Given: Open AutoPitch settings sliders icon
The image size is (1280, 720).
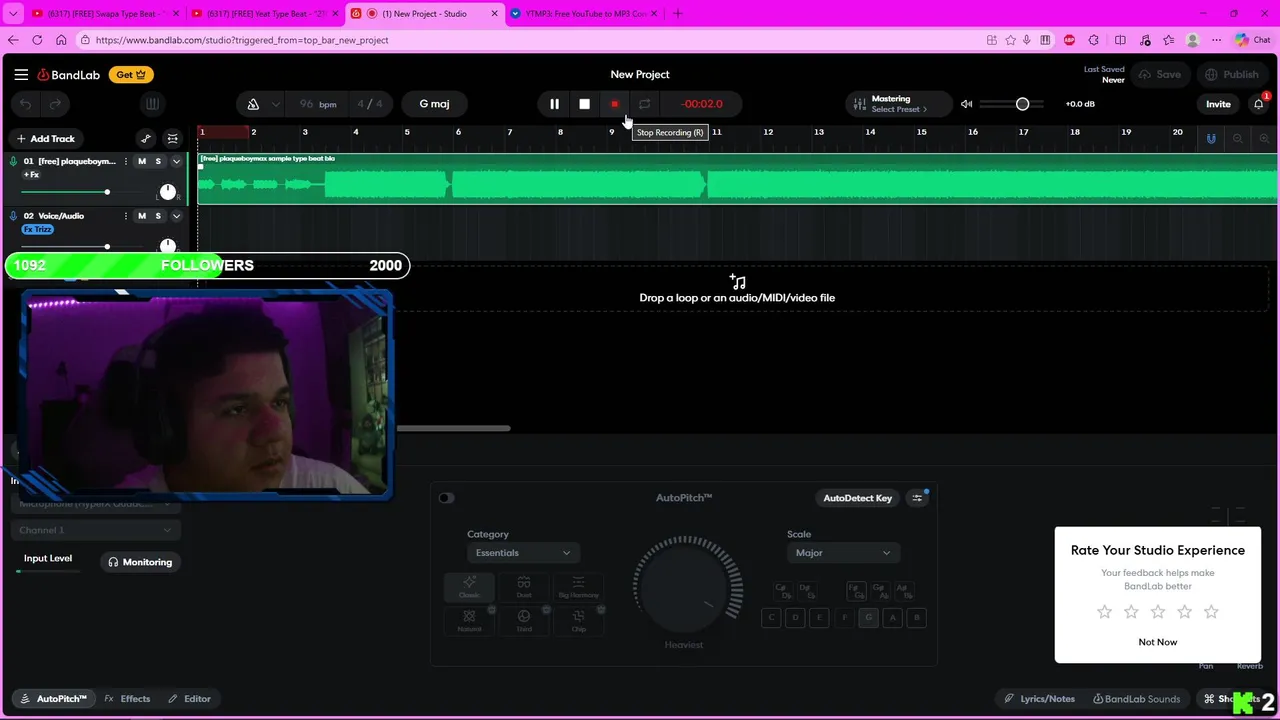Looking at the screenshot, I should pos(917,498).
